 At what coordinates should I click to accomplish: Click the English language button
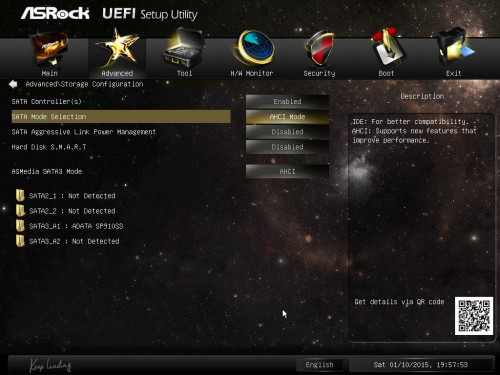(x=319, y=365)
